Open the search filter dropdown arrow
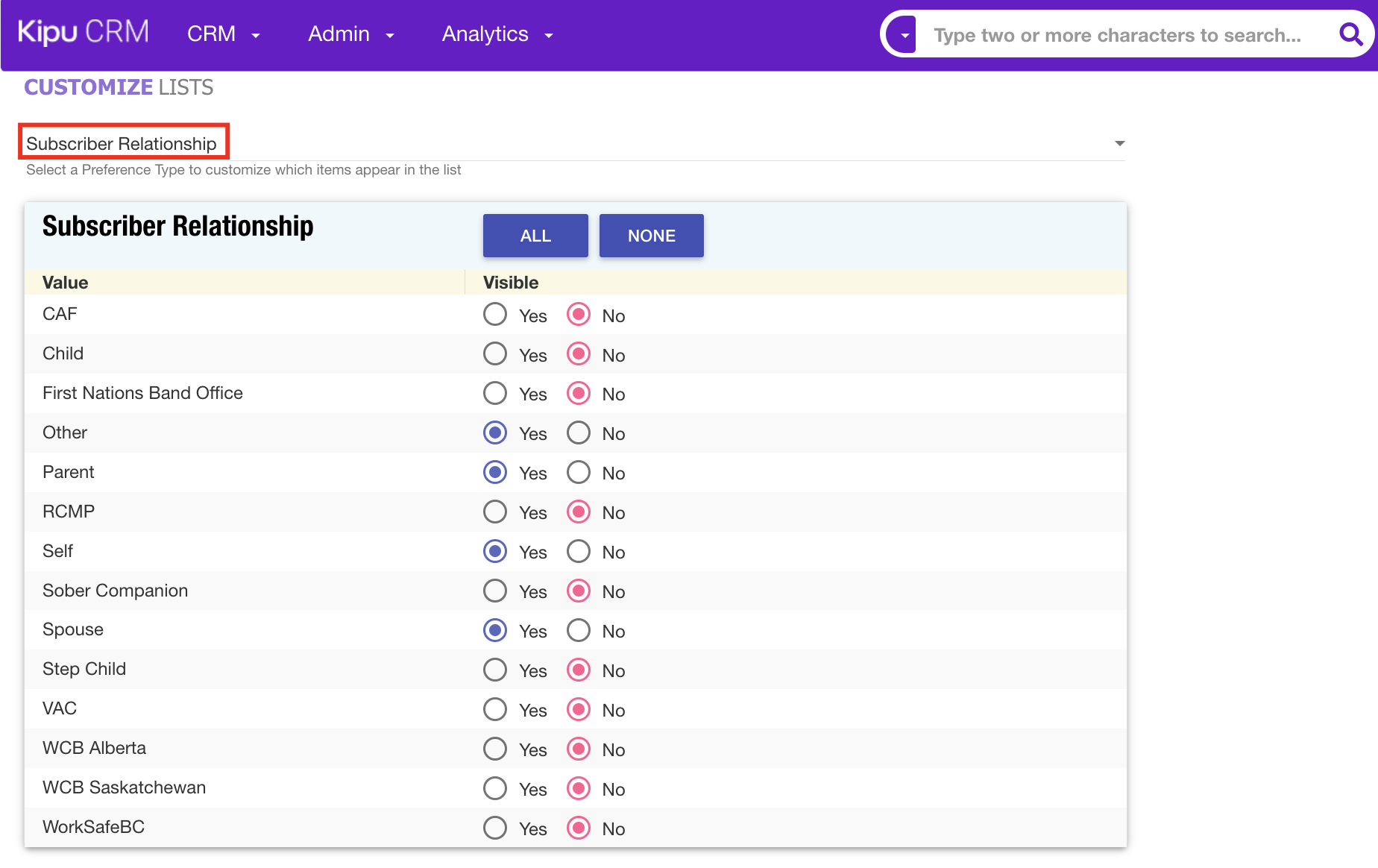Image resolution: width=1378 pixels, height=868 pixels. (x=904, y=35)
